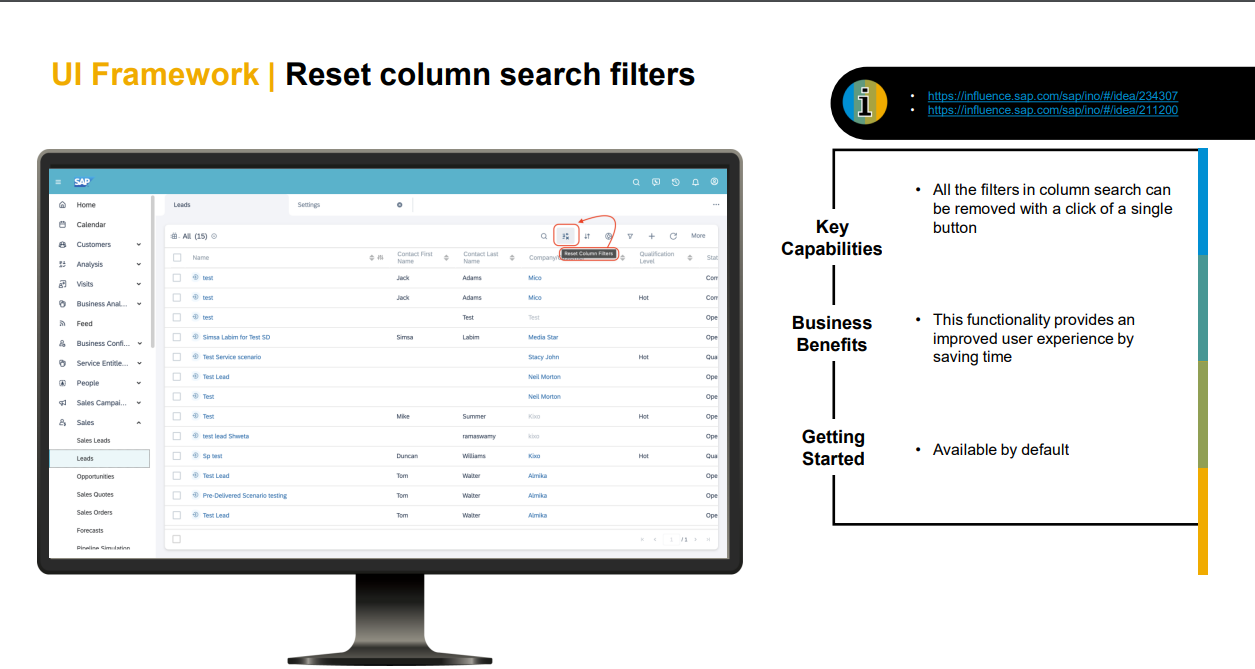This screenshot has width=1255, height=669.
Task: Click the ramaswamy last name cell
Action: 478,436
